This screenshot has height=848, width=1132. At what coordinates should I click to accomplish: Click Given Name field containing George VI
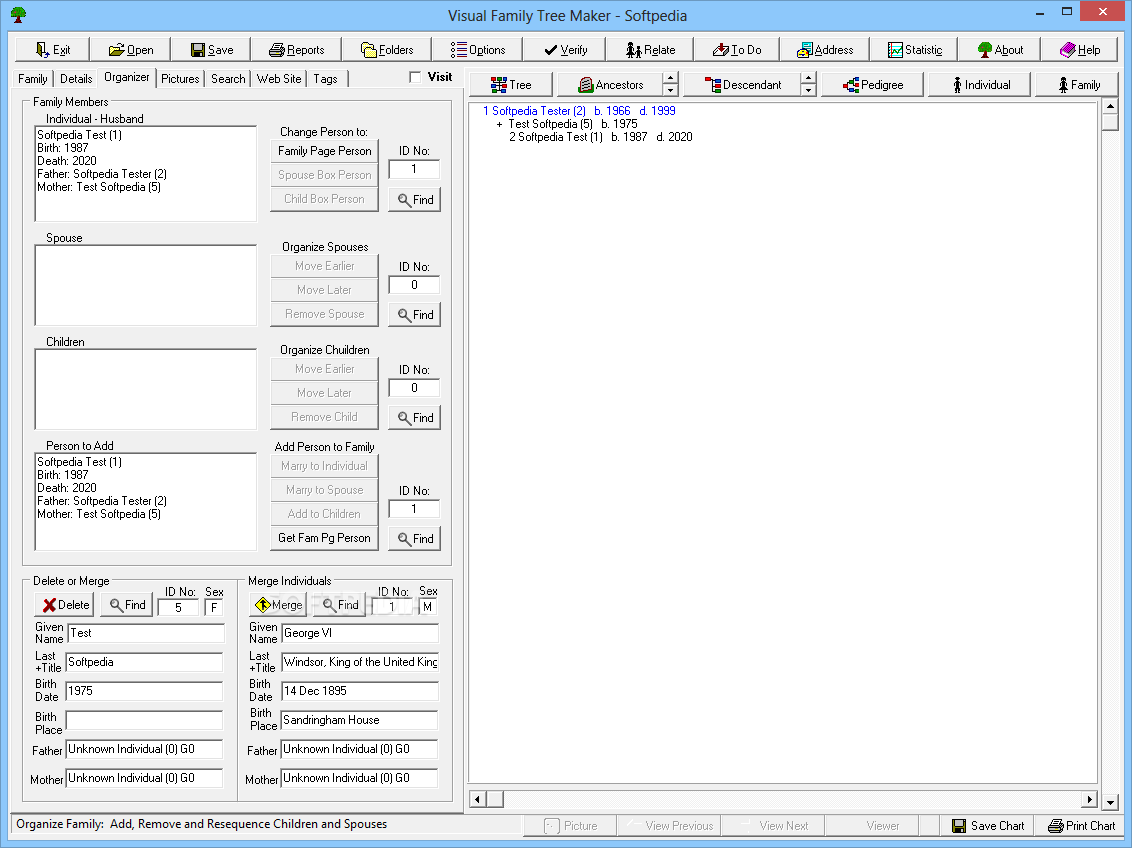click(360, 633)
